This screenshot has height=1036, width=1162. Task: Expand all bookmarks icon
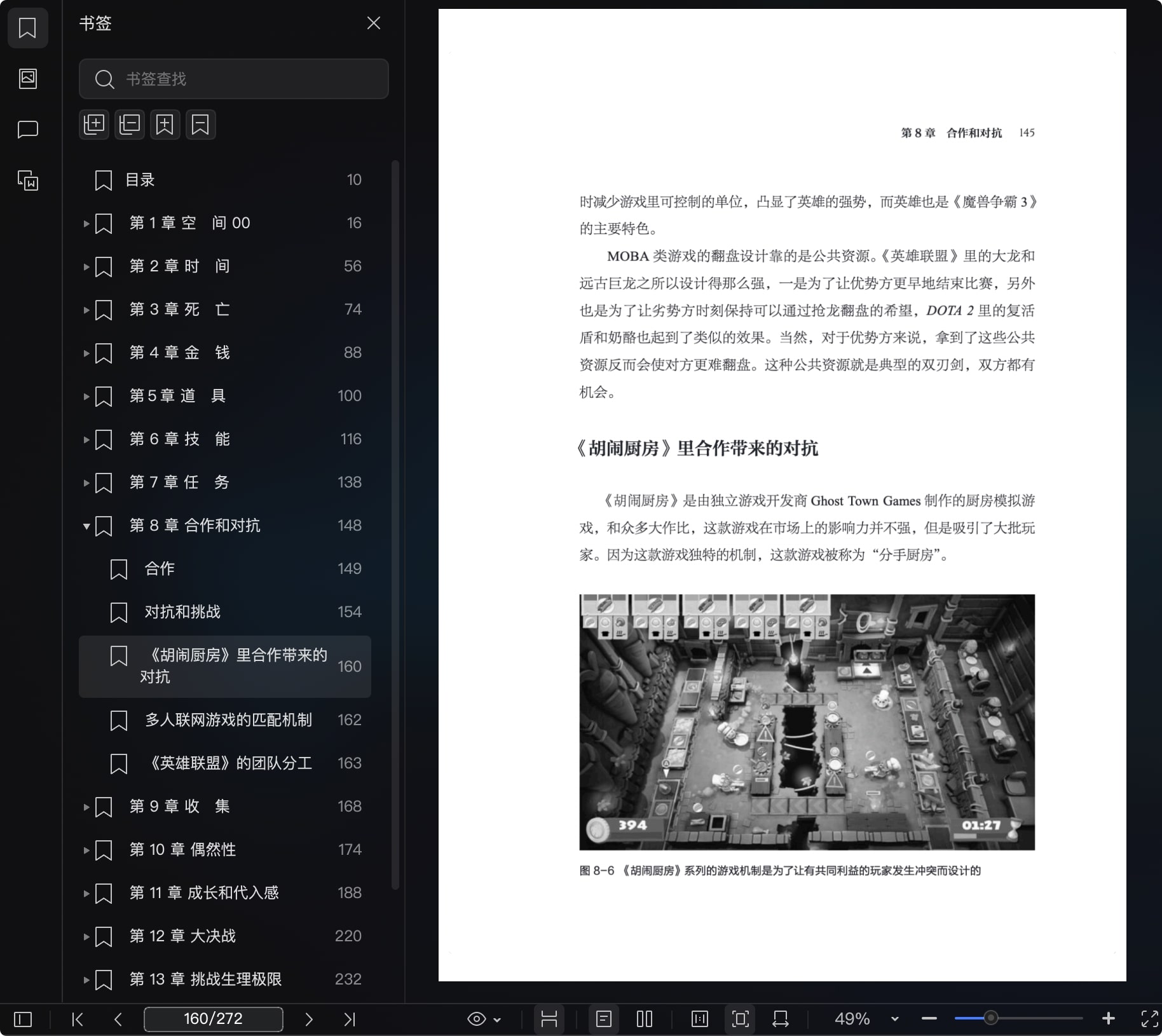[94, 124]
